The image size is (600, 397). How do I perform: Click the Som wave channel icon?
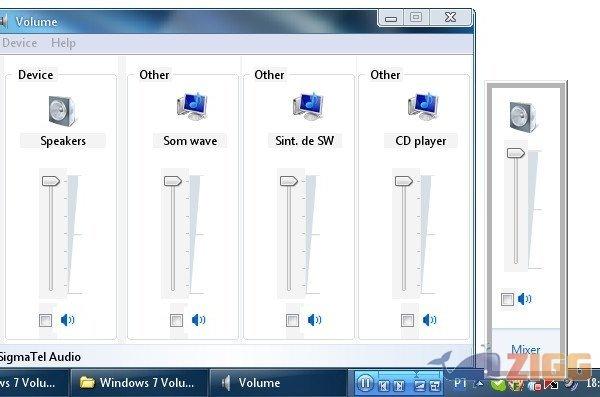(x=192, y=106)
